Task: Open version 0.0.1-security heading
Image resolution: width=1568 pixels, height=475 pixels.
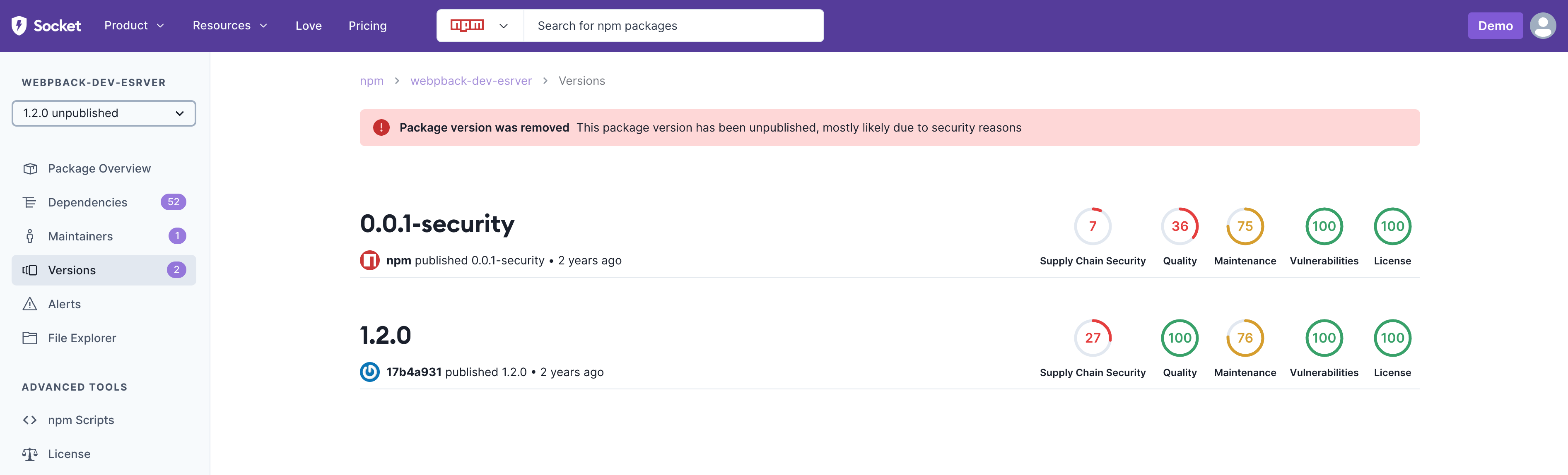Action: pyautogui.click(x=437, y=224)
